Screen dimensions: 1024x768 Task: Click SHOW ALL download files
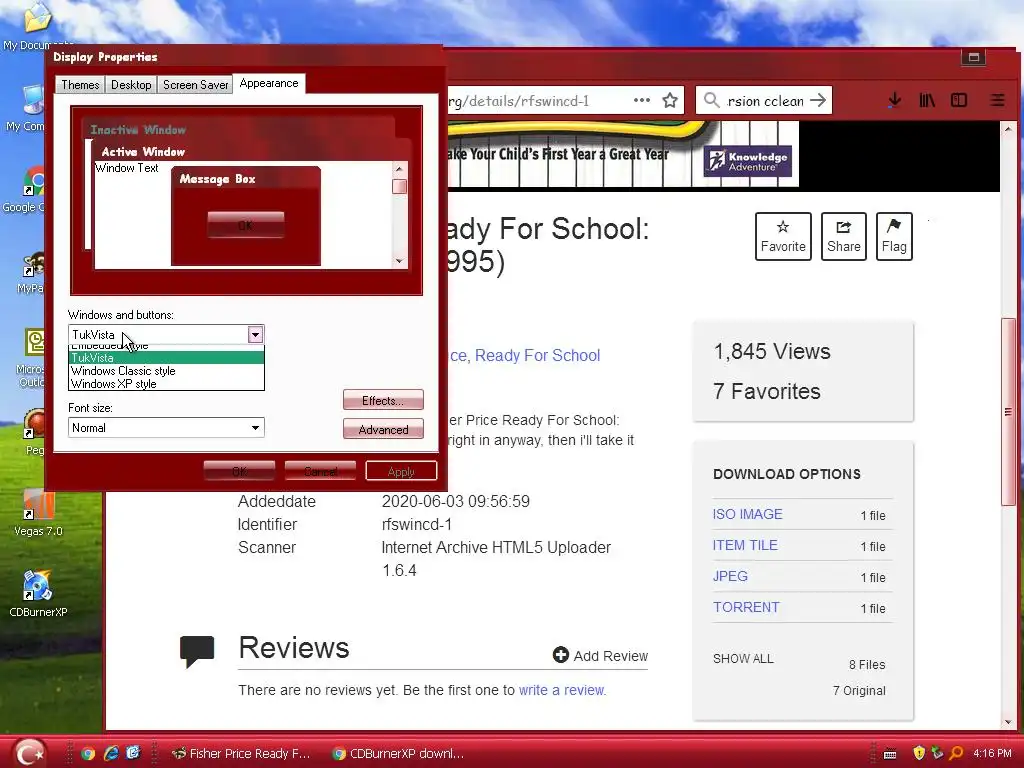[743, 659]
